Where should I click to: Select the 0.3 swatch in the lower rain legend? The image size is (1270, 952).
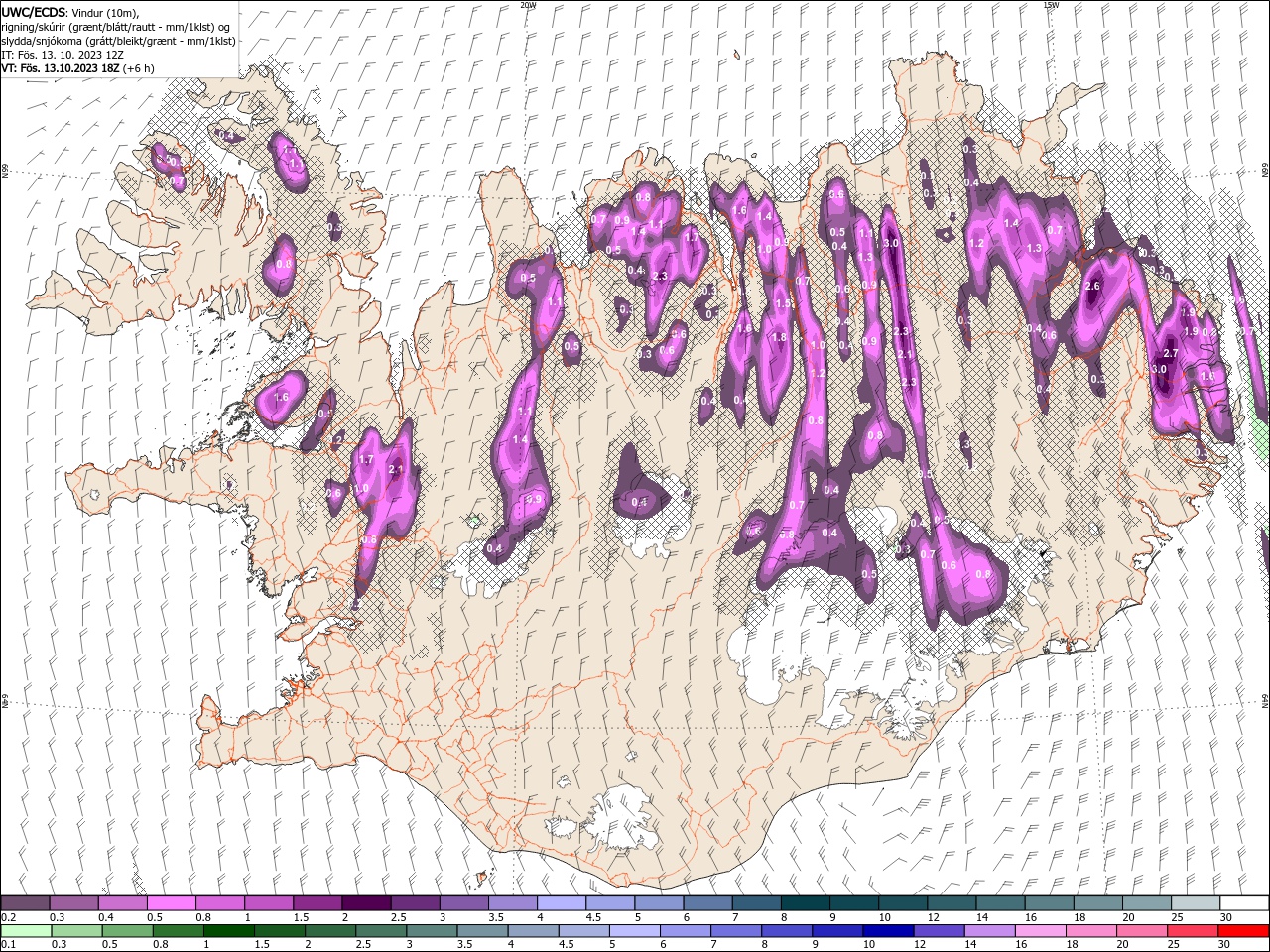click(x=76, y=930)
